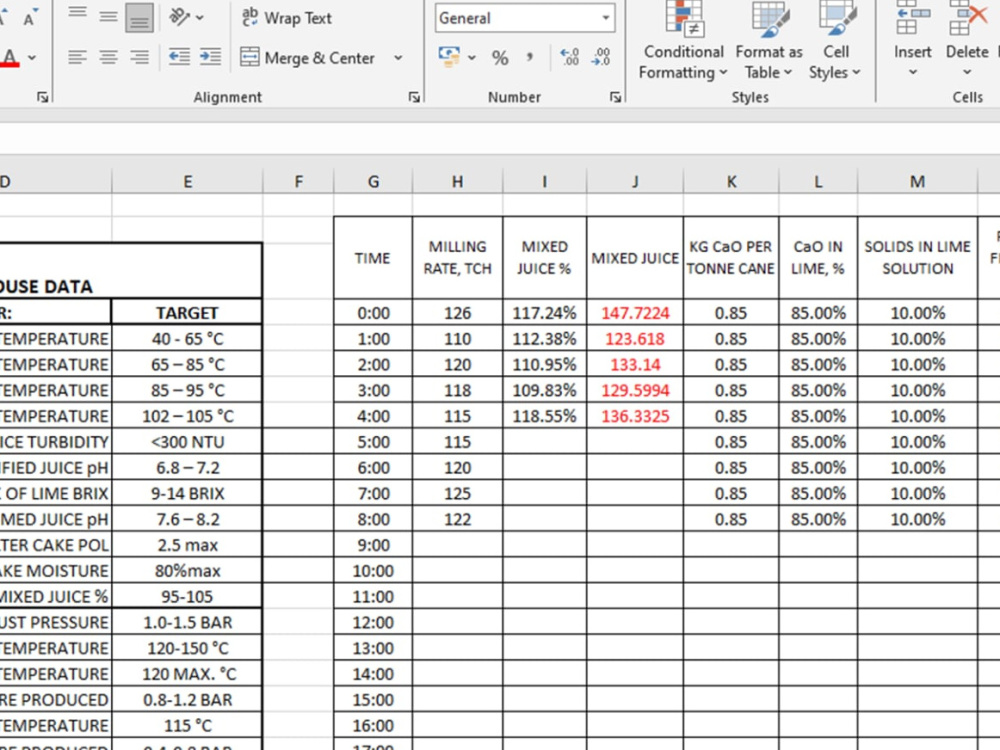Click Center horizontal alignment icon
1000x750 pixels.
pos(108,58)
